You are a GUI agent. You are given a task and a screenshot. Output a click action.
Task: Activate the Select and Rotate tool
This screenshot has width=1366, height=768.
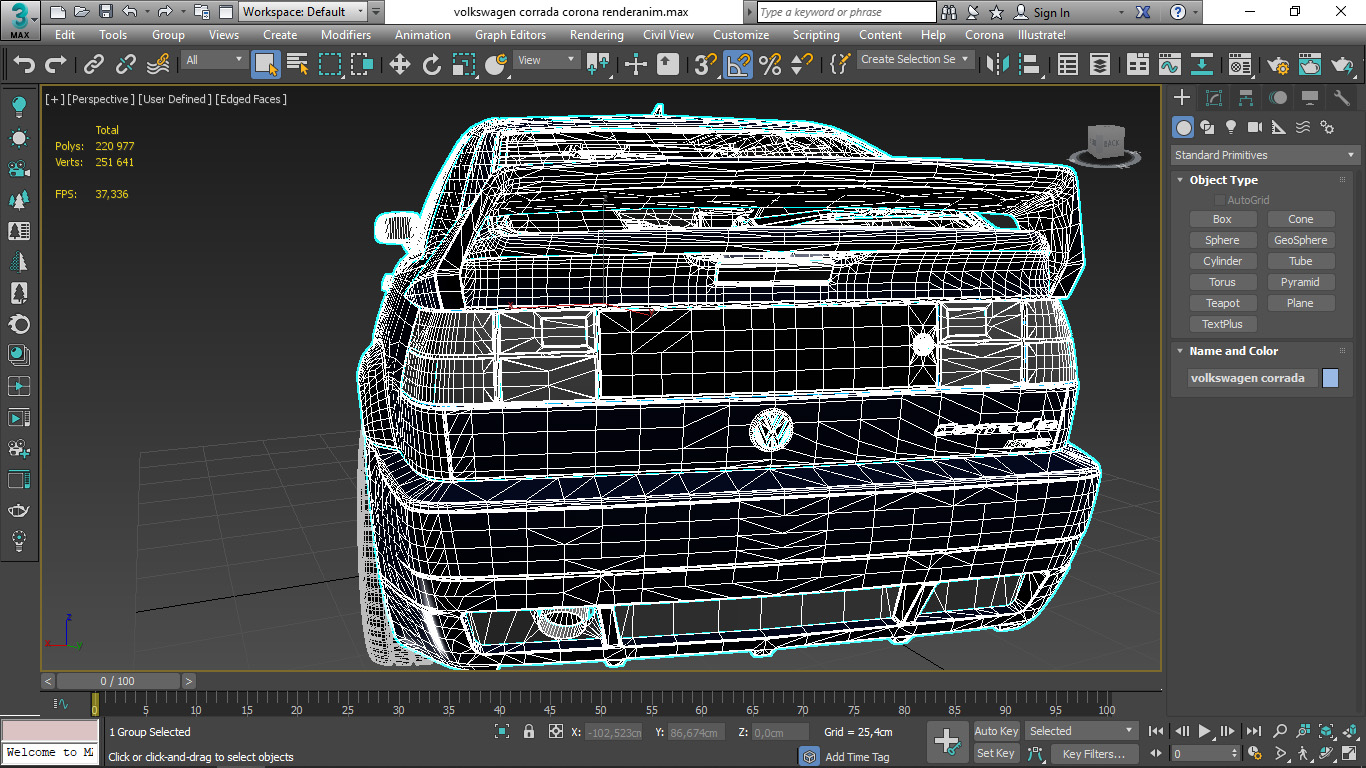tap(432, 65)
